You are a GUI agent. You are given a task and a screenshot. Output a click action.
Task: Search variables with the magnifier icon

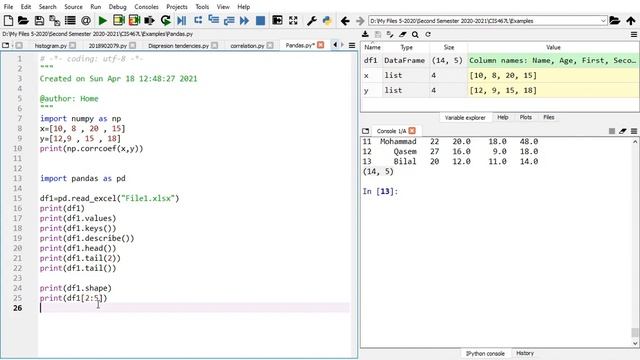click(x=415, y=34)
